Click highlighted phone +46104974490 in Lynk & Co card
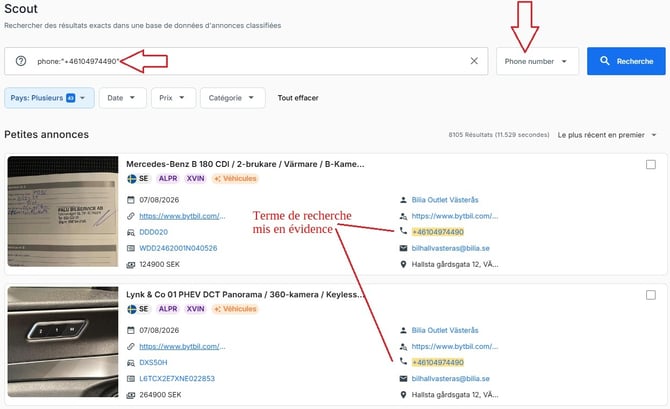The height and width of the screenshot is (409, 670). tap(438, 362)
